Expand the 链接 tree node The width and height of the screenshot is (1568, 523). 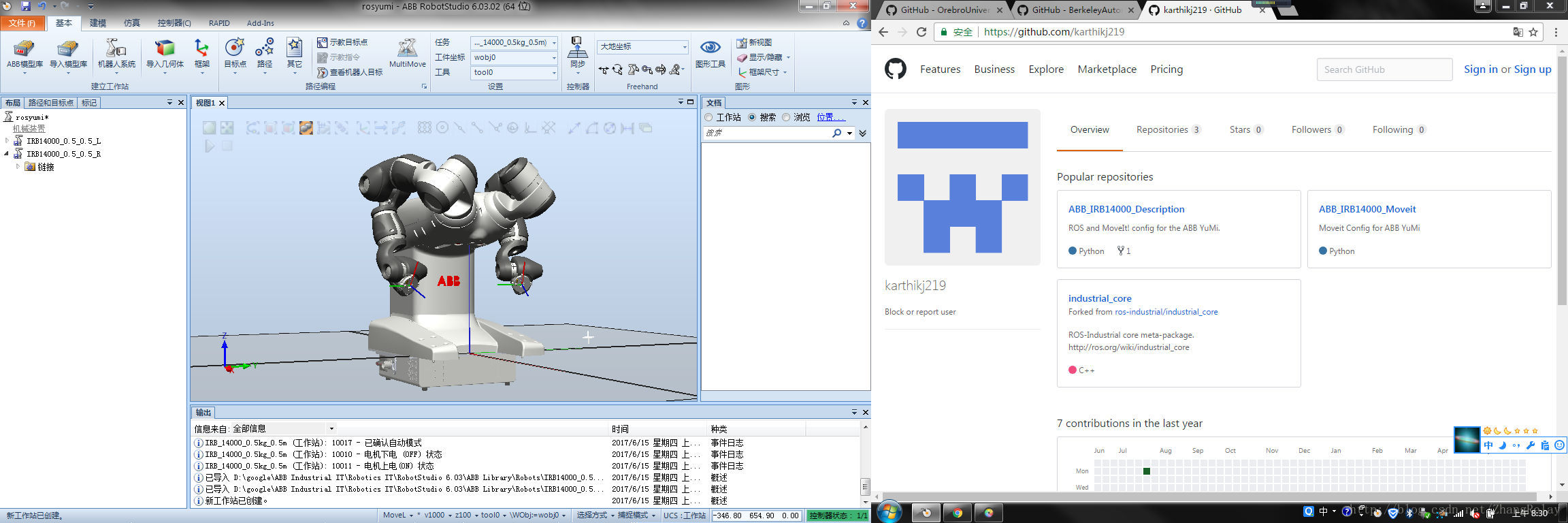[18, 167]
